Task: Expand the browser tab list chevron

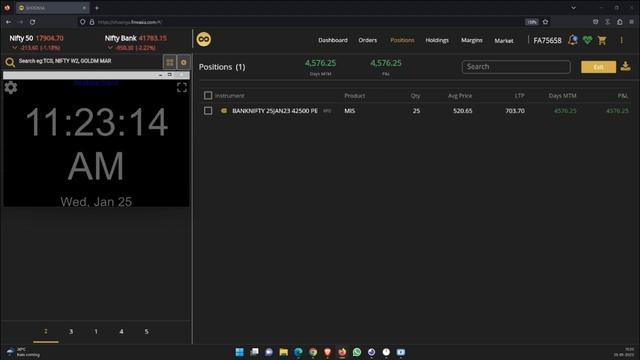Action: pyautogui.click(x=573, y=8)
